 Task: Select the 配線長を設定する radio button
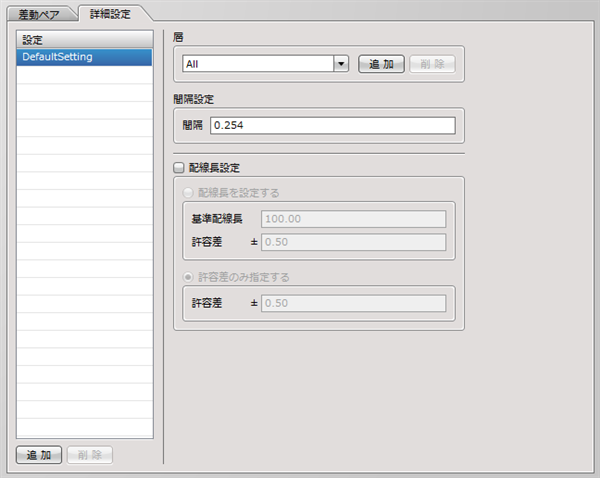click(188, 193)
